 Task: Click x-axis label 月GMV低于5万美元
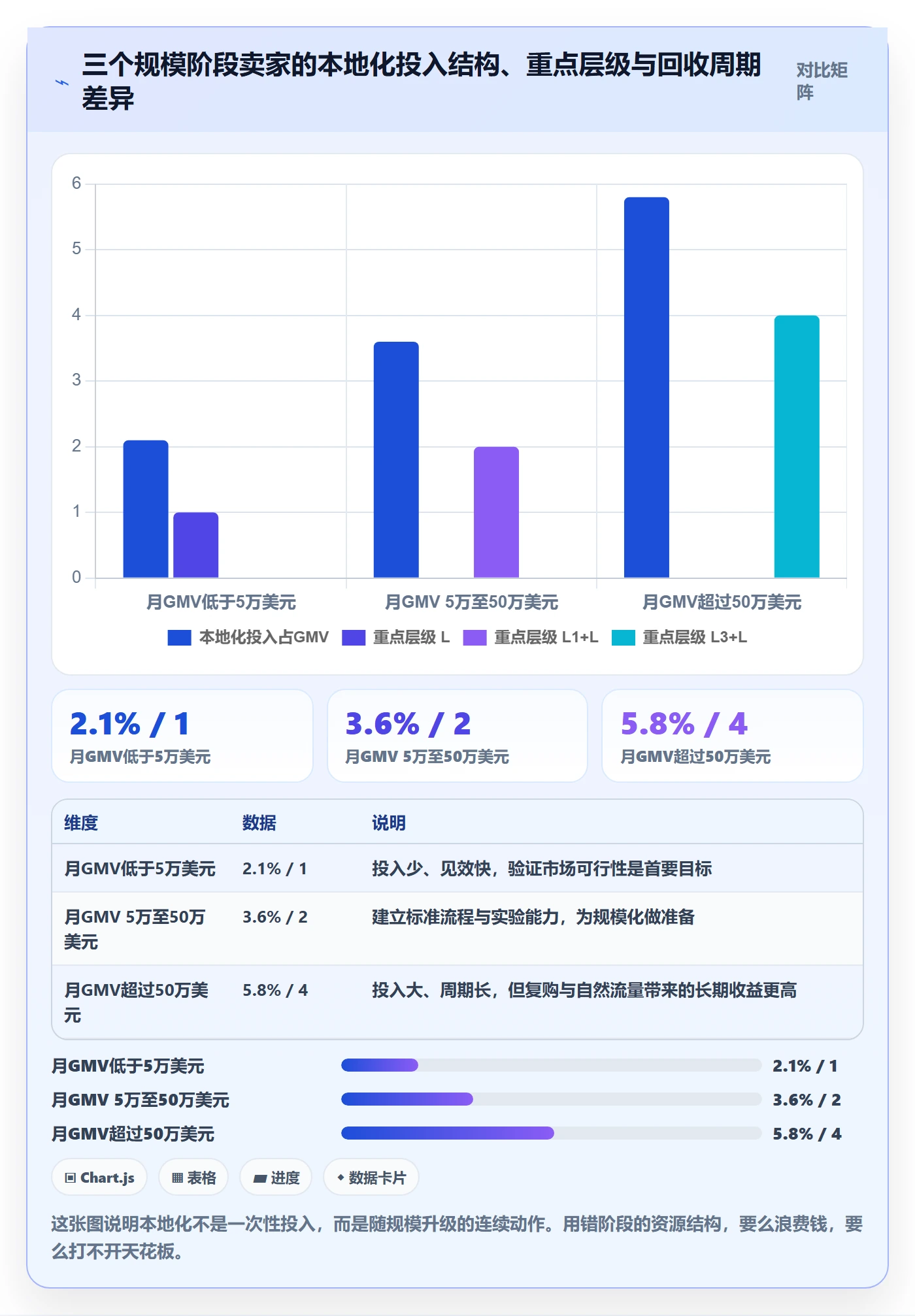tap(221, 602)
